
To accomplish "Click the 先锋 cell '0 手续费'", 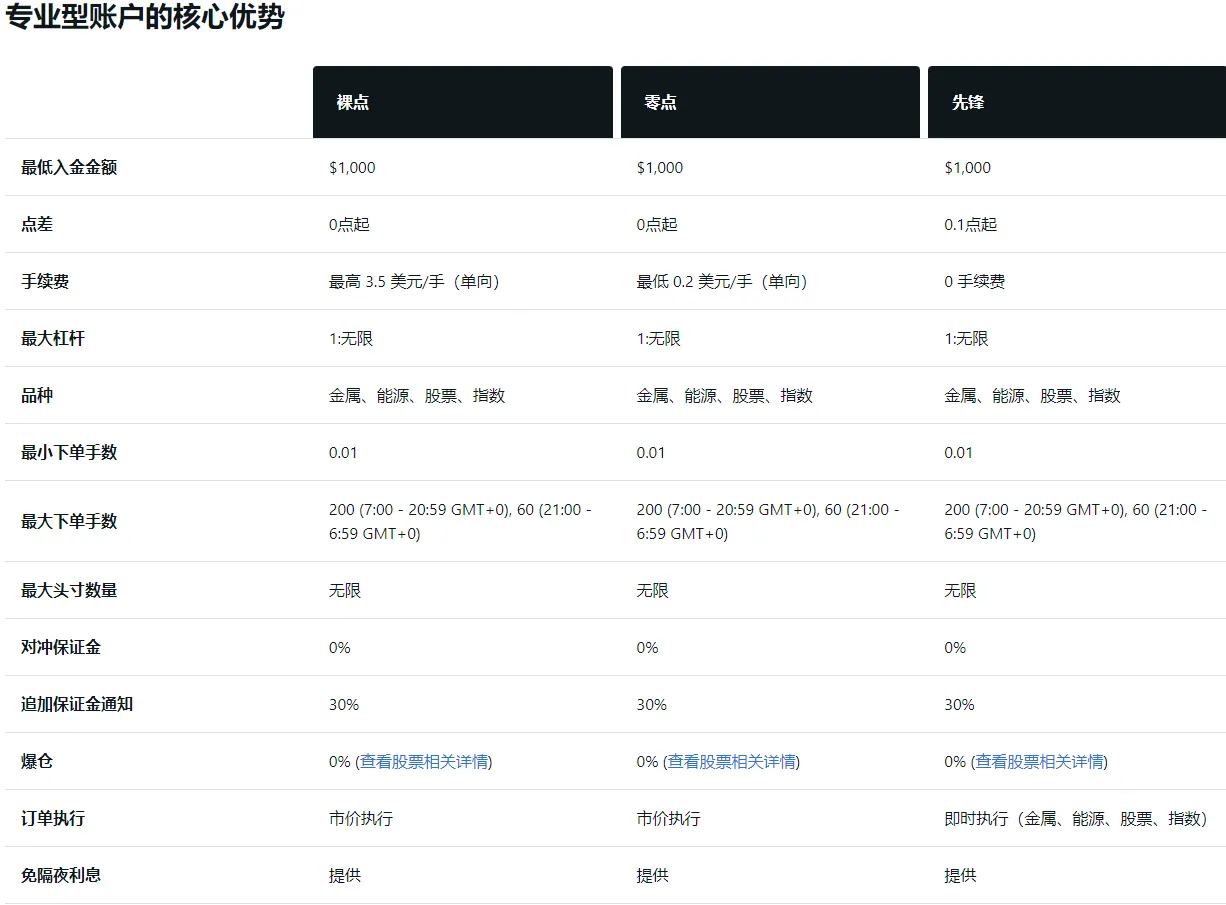I will coord(975,281).
